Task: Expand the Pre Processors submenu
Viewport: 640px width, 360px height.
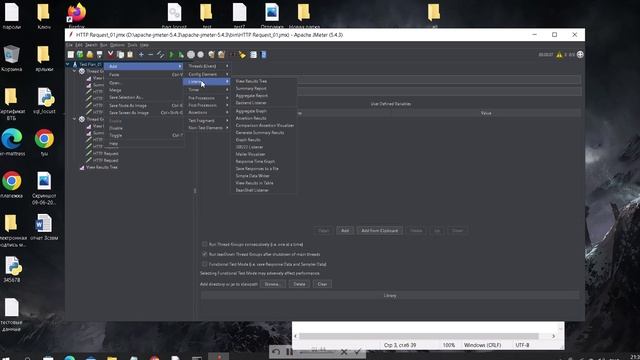Action: click(208, 98)
